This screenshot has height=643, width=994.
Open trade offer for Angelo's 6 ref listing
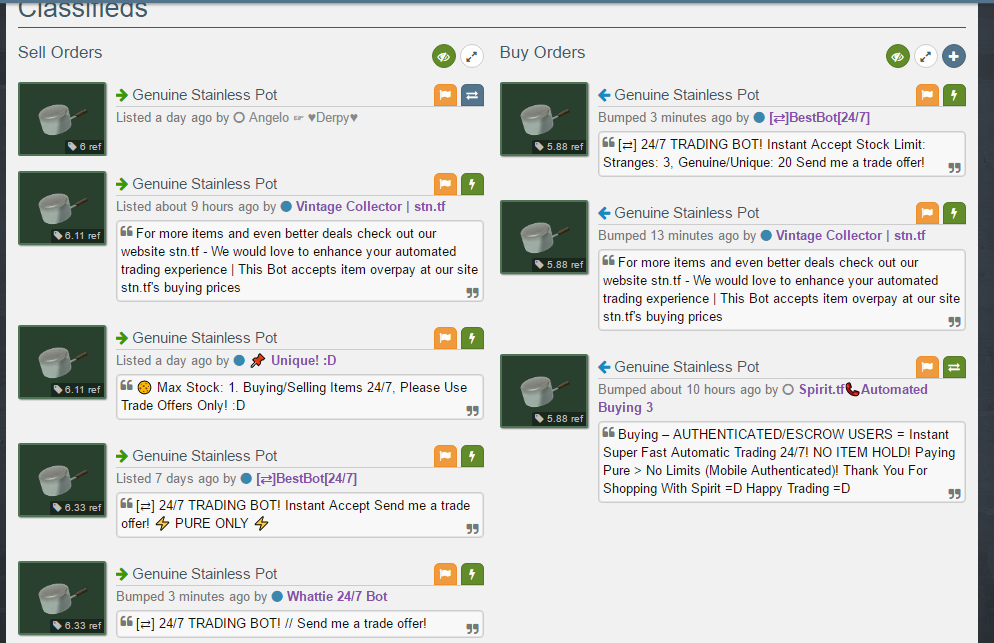pyautogui.click(x=472, y=95)
